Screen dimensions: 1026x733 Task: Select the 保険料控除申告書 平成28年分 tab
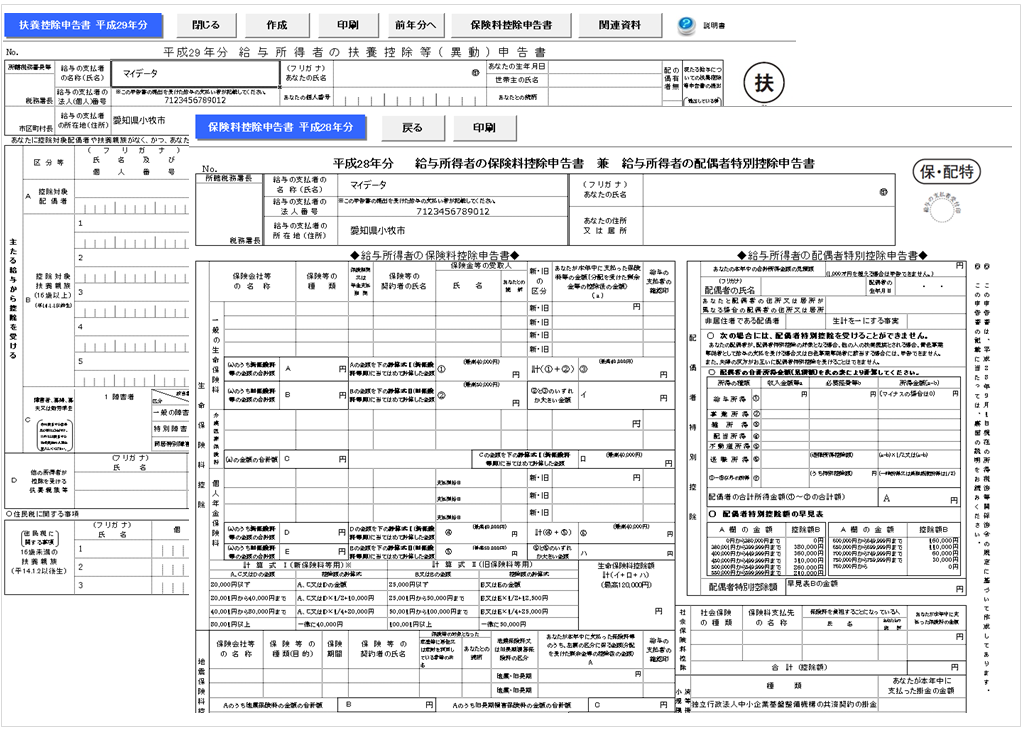coord(281,128)
